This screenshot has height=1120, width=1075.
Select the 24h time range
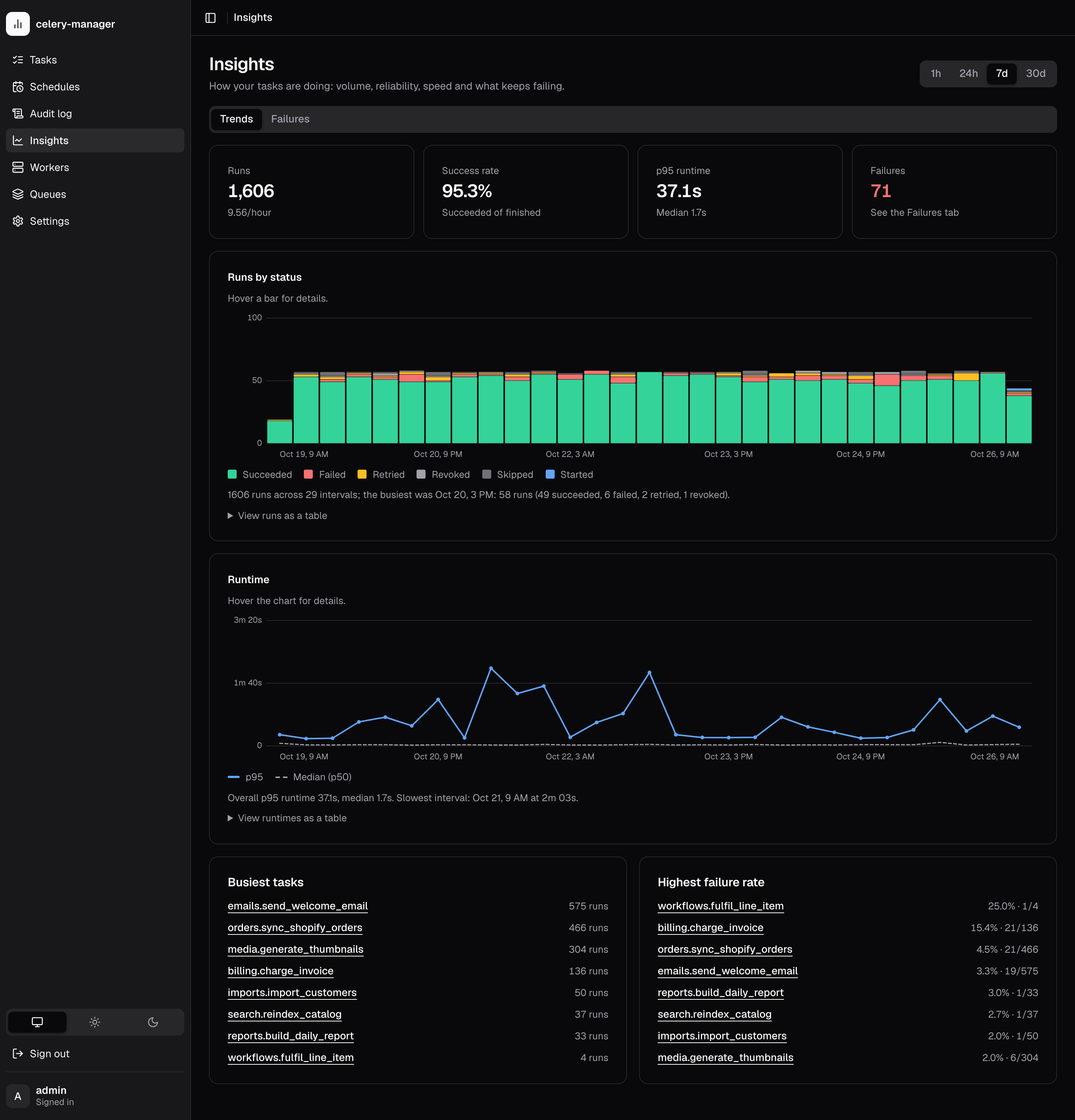[x=968, y=74]
